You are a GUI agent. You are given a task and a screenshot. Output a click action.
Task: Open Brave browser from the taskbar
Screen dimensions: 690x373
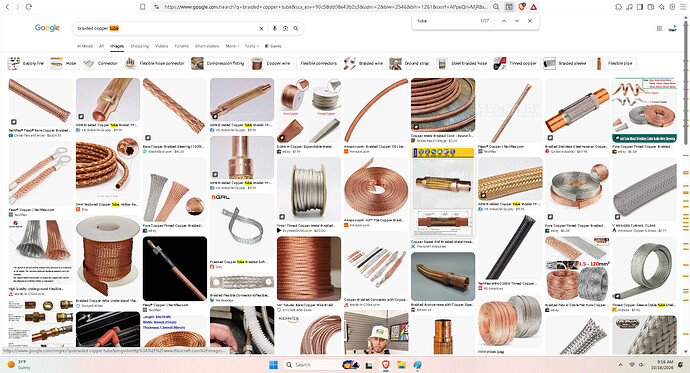pyautogui.click(x=385, y=365)
